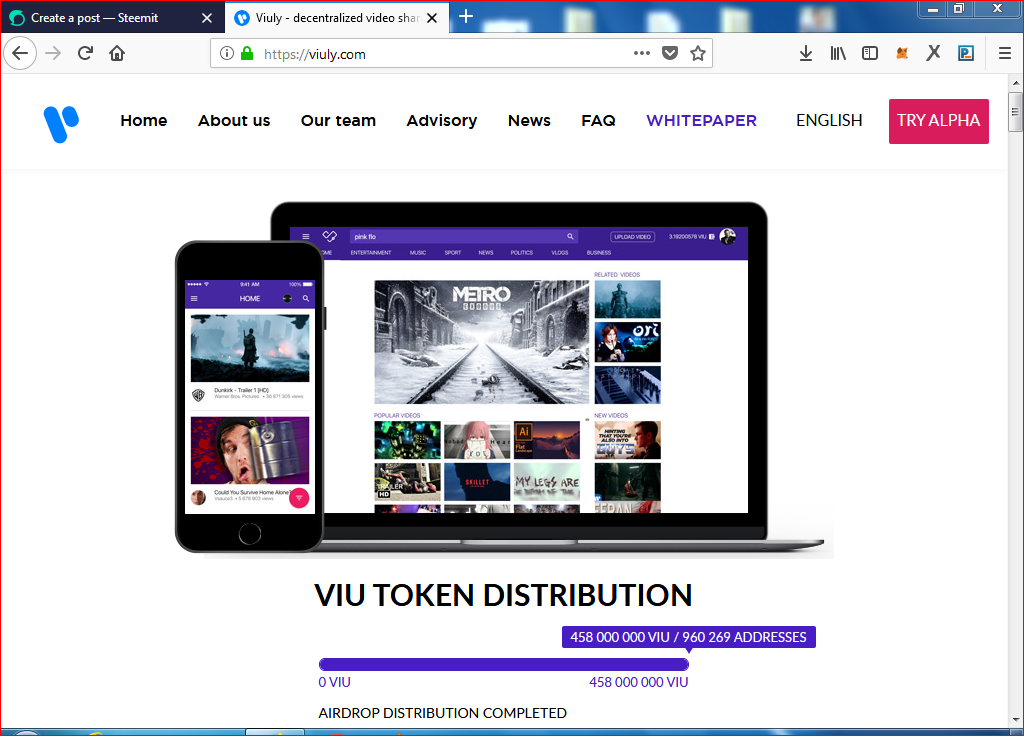Click the page scrollbar down arrow

coord(1016,720)
